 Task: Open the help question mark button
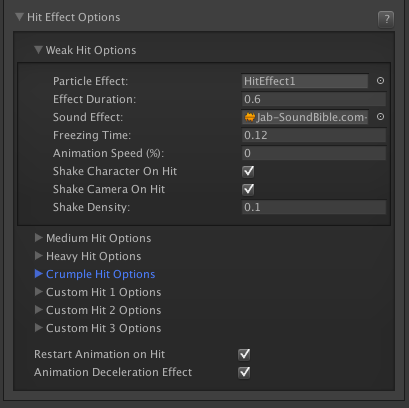386,19
